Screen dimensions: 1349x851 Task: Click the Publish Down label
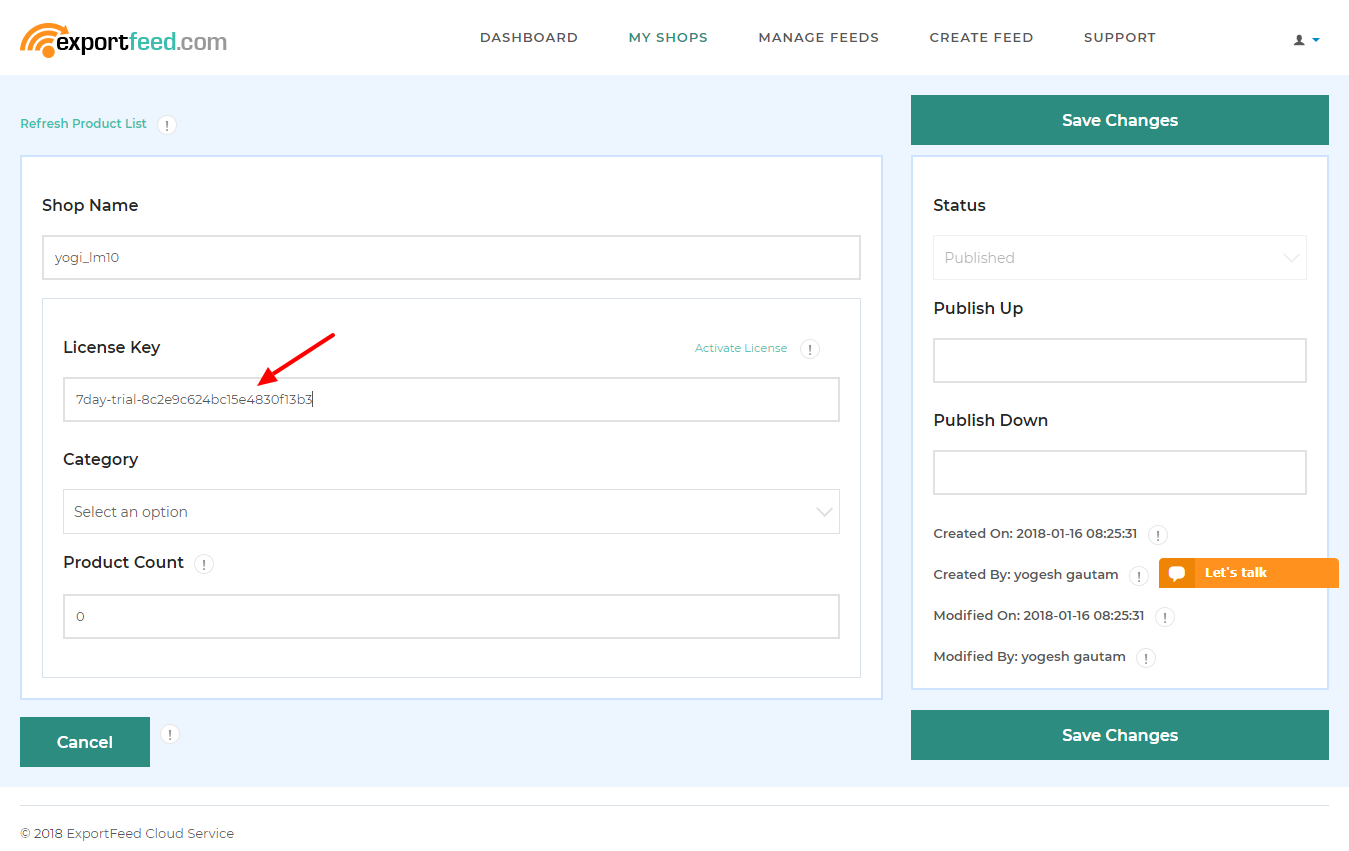coord(991,420)
